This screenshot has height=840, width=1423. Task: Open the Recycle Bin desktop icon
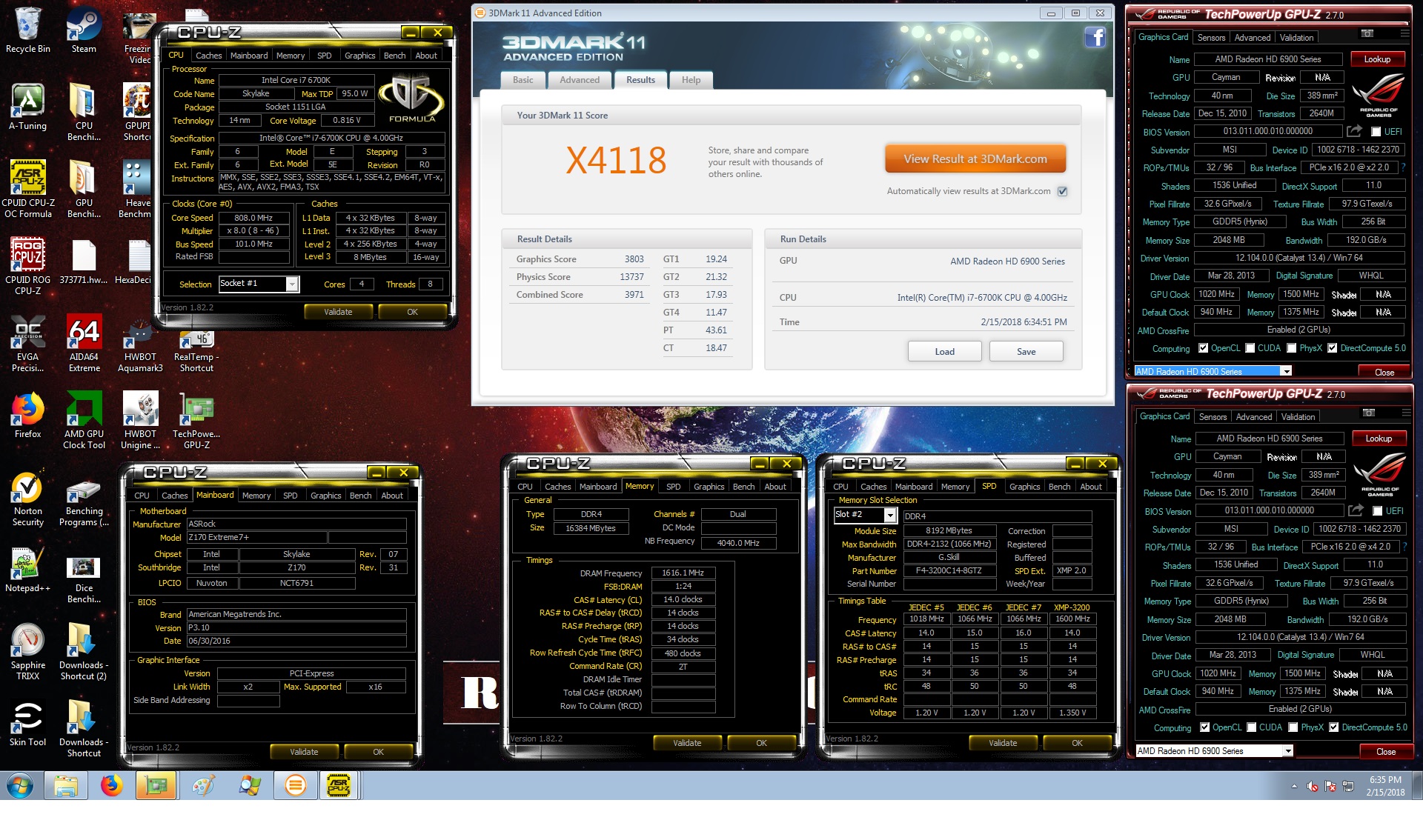(x=28, y=30)
